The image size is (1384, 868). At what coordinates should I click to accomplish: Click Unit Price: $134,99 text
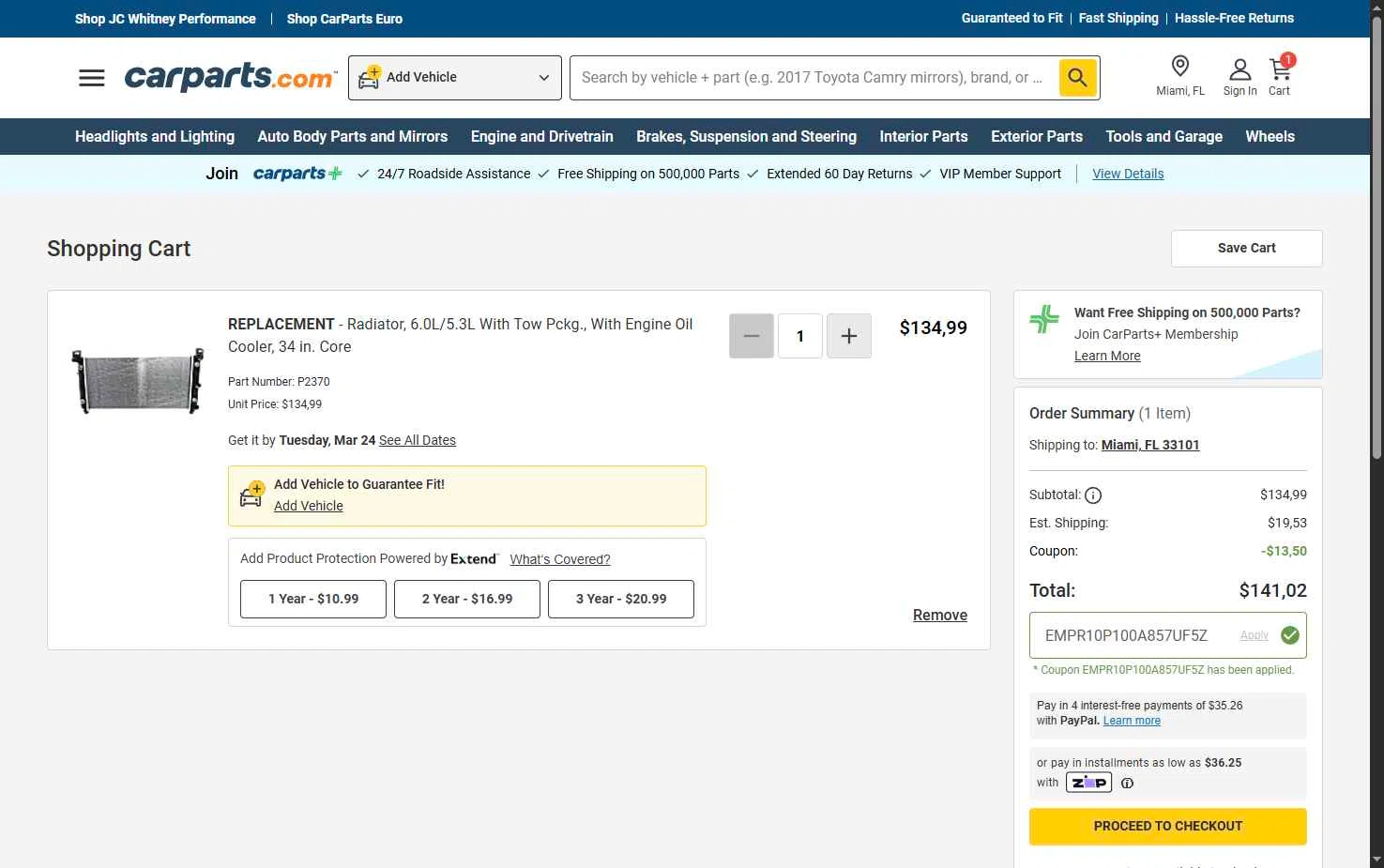point(275,404)
